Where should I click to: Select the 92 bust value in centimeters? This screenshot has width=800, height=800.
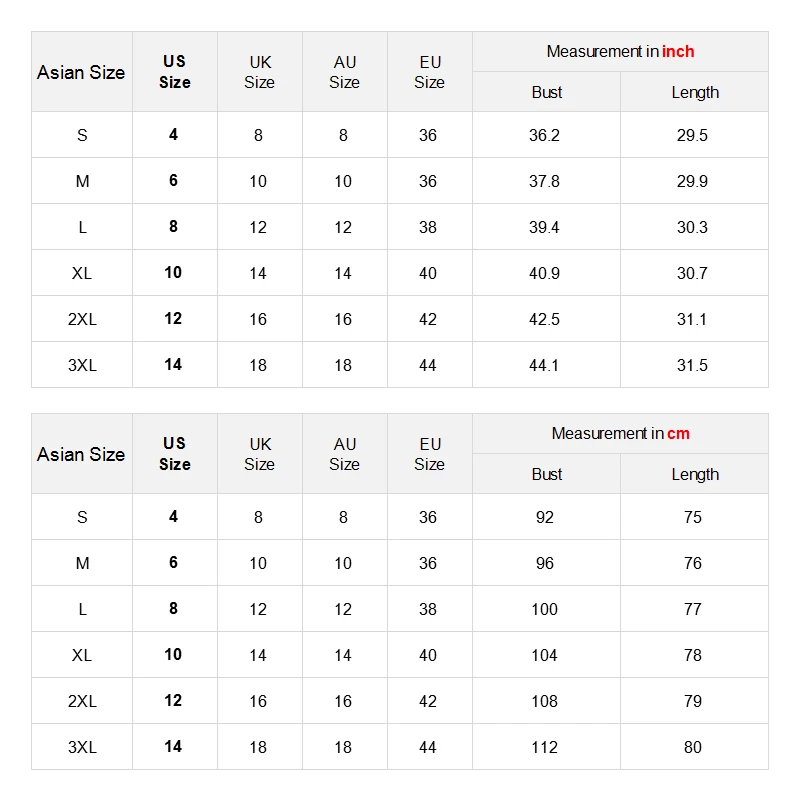[x=544, y=517]
